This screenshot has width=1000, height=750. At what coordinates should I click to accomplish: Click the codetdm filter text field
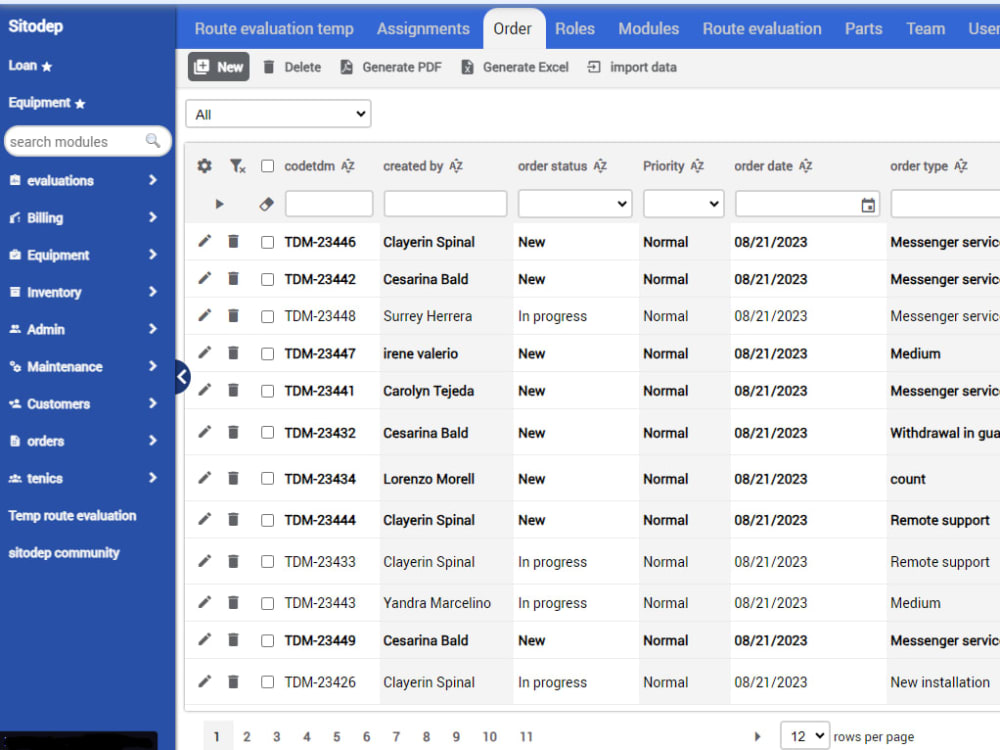click(329, 204)
